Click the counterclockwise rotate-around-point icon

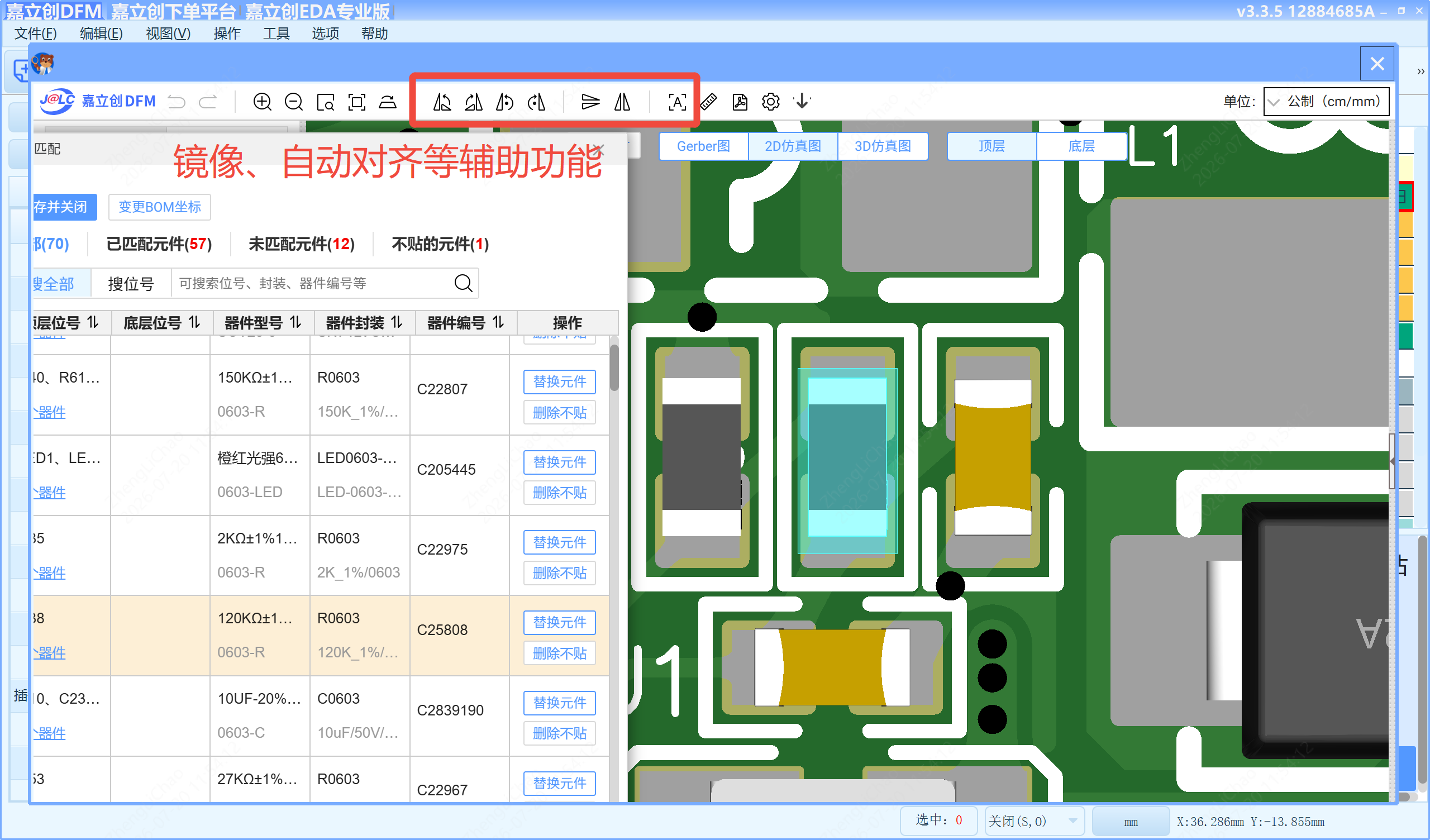[x=505, y=102]
